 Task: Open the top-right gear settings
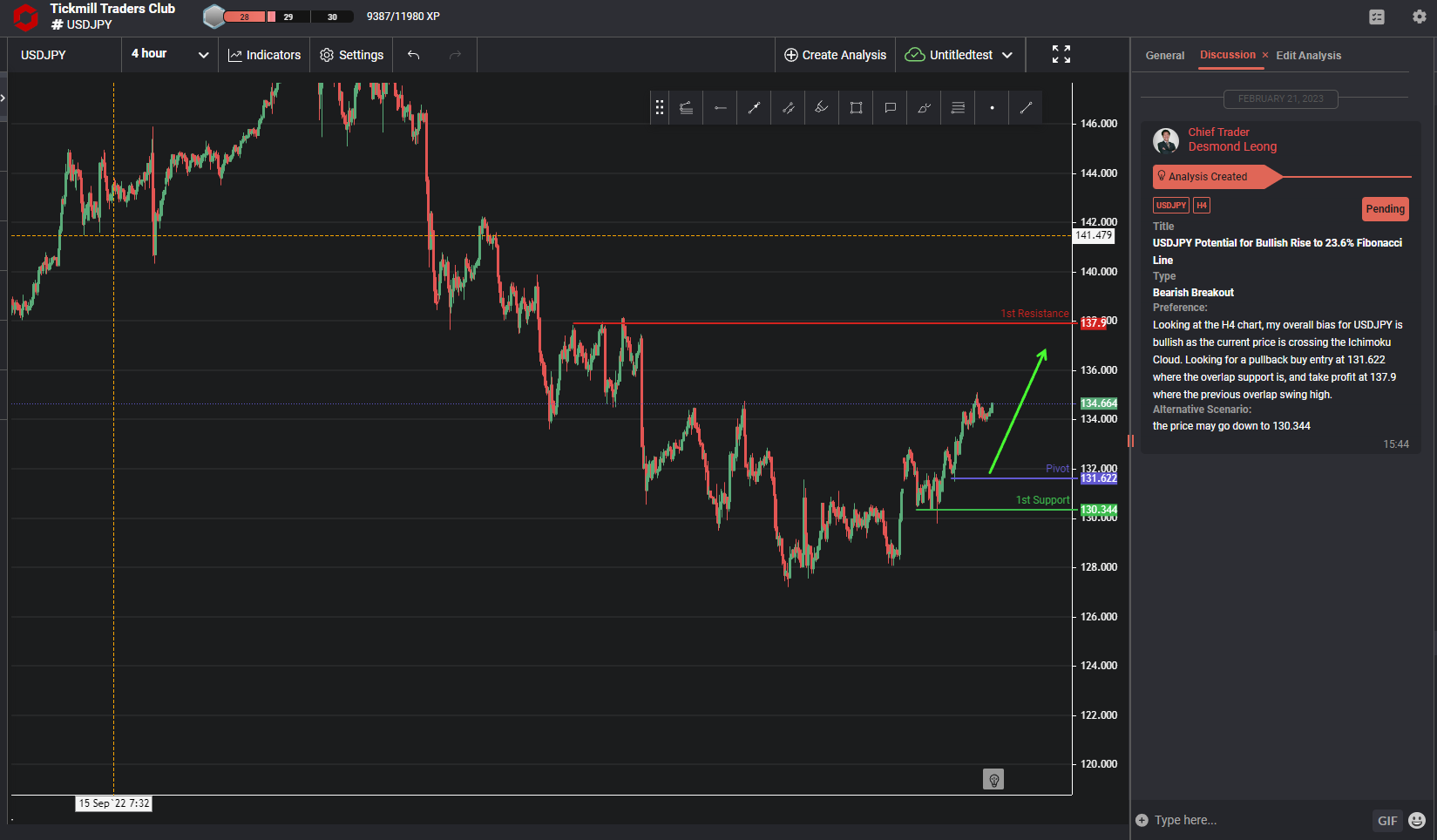(x=1419, y=17)
